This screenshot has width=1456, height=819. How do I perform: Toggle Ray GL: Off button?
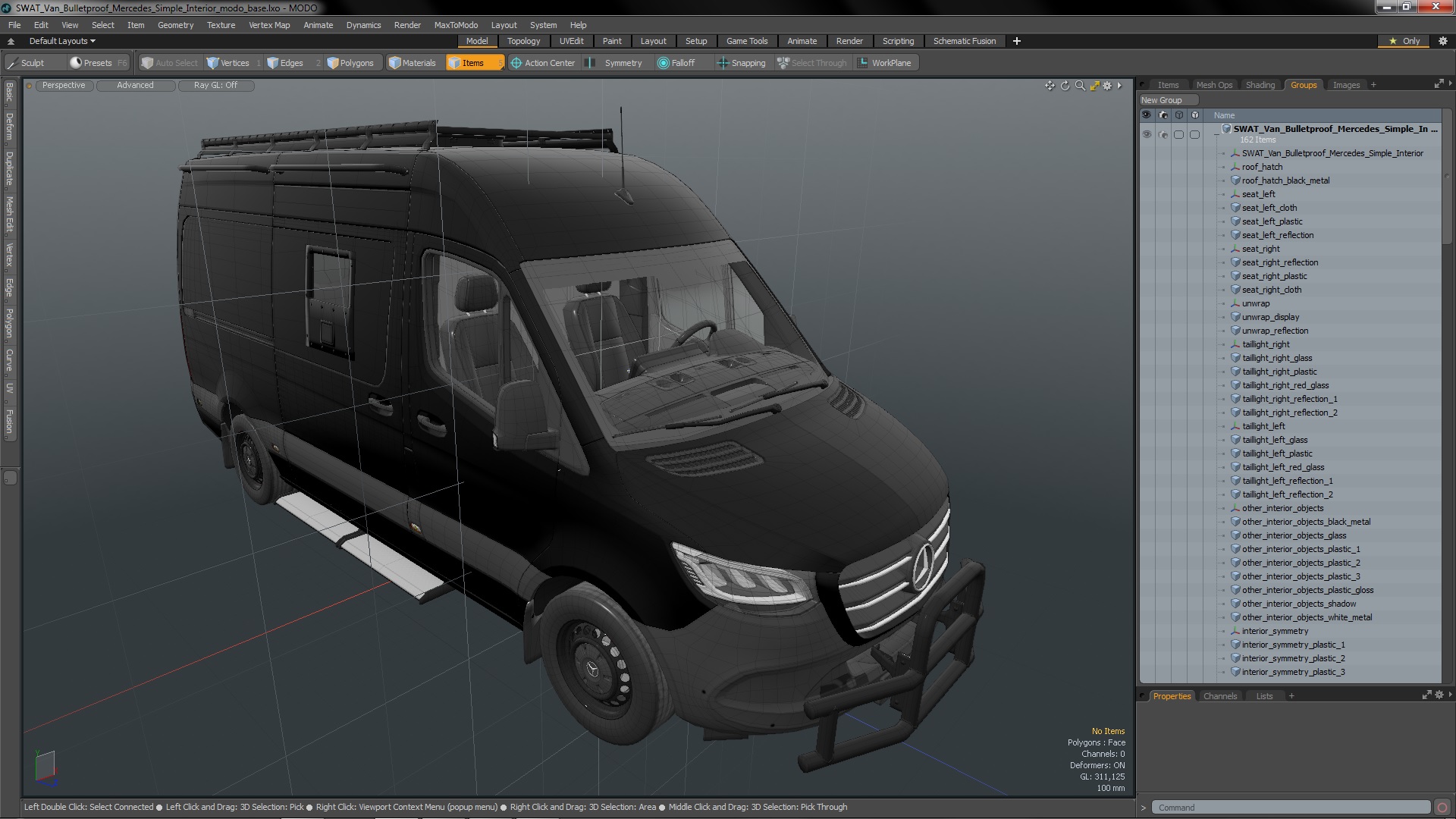coord(215,85)
